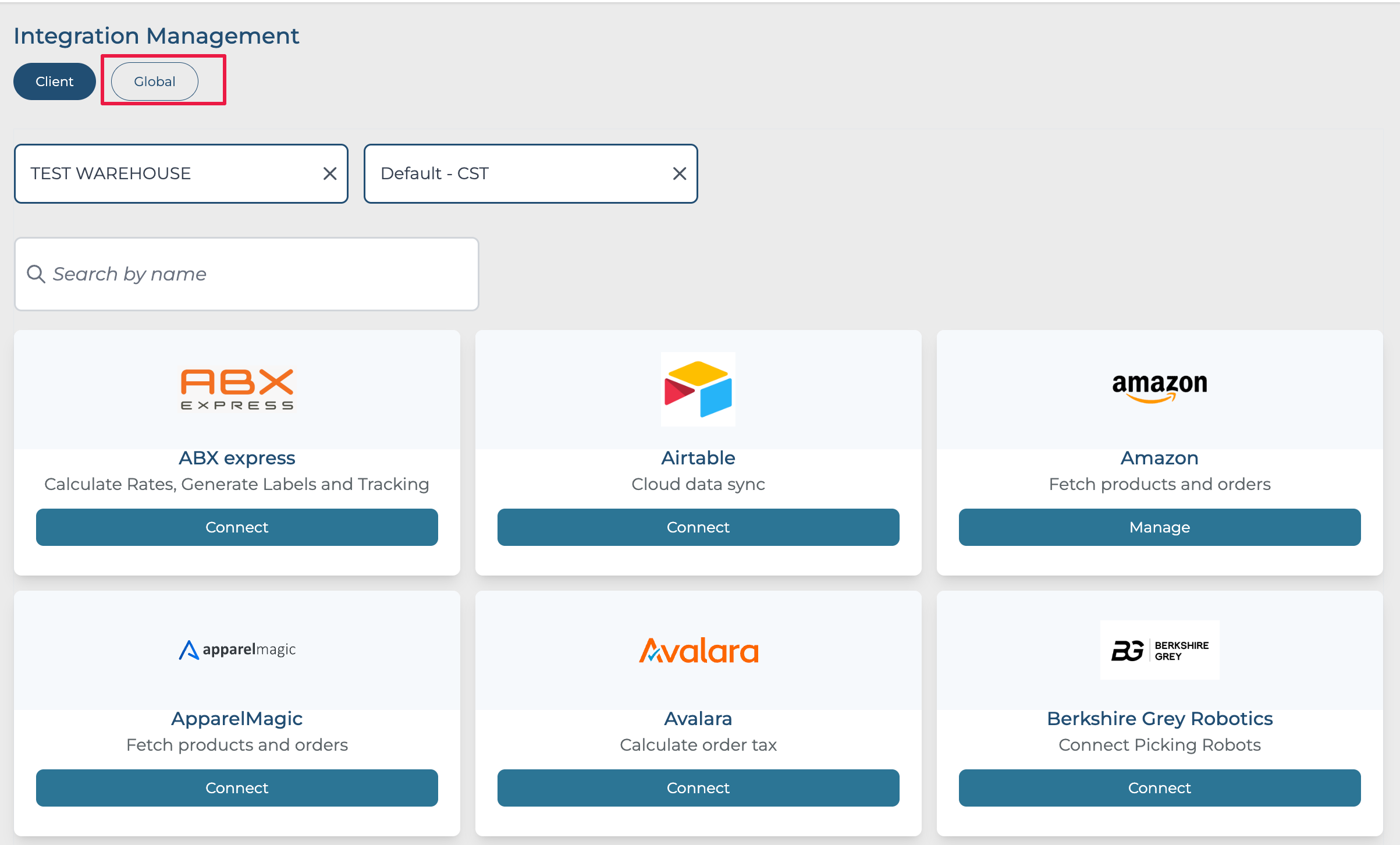Click the Amazon logo
This screenshot has width=1400, height=845.
(1159, 388)
